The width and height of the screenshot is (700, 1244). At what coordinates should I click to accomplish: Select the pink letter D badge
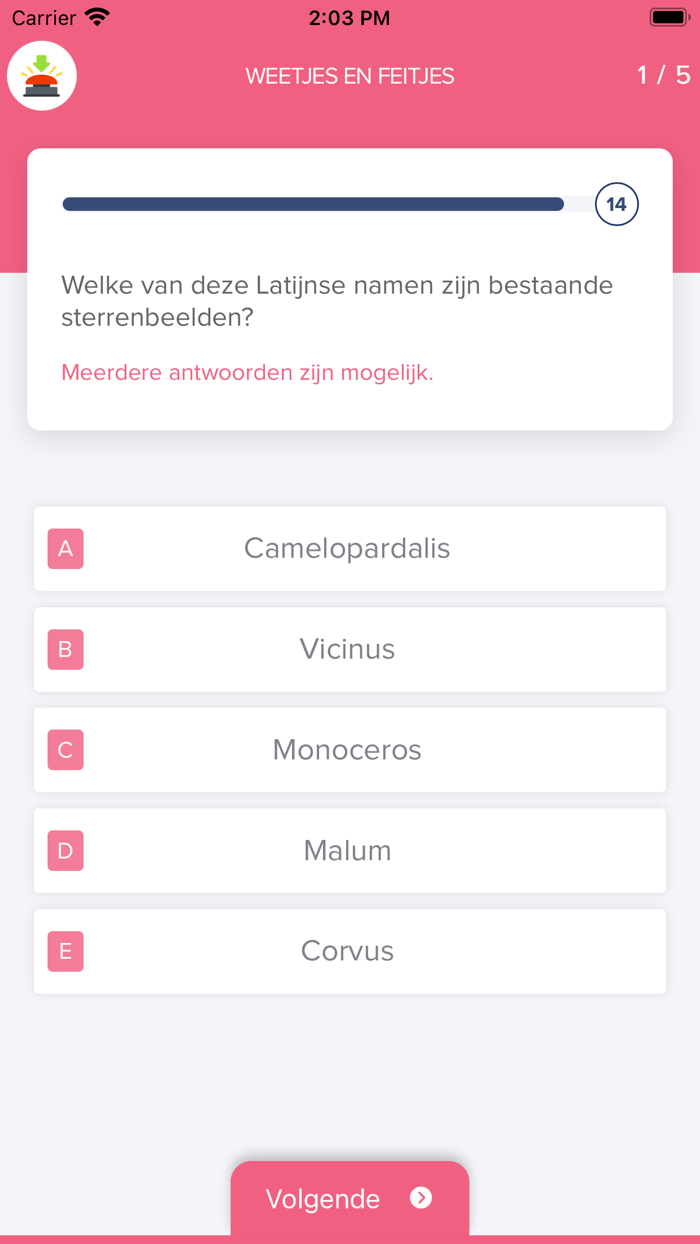pos(65,851)
